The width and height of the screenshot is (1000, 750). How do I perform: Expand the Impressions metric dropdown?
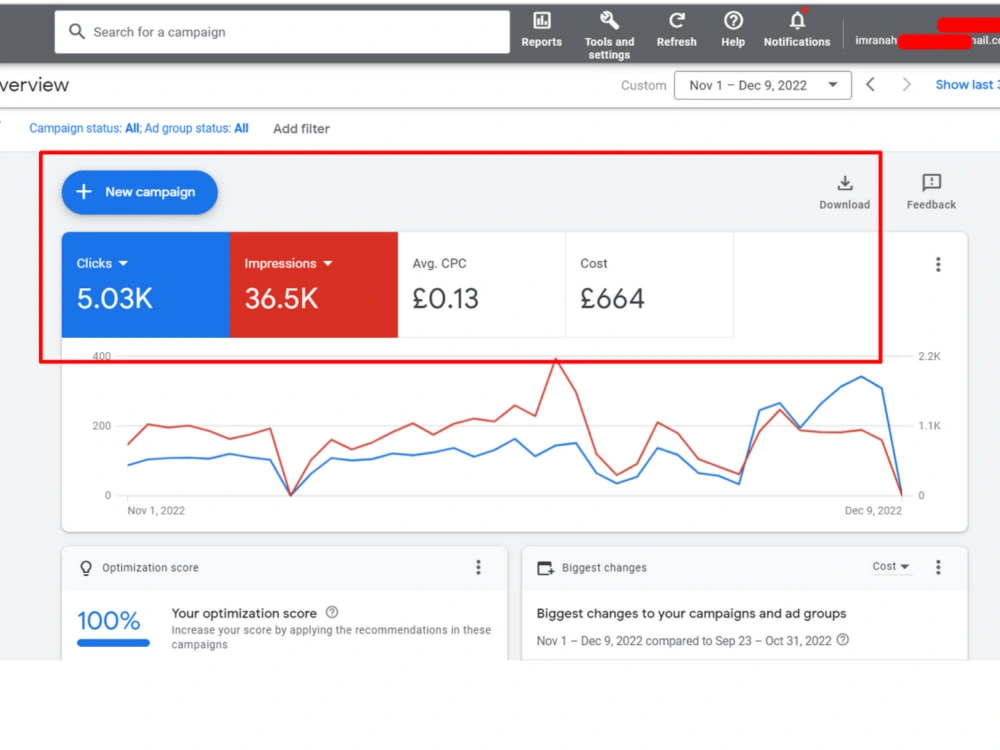tap(328, 263)
